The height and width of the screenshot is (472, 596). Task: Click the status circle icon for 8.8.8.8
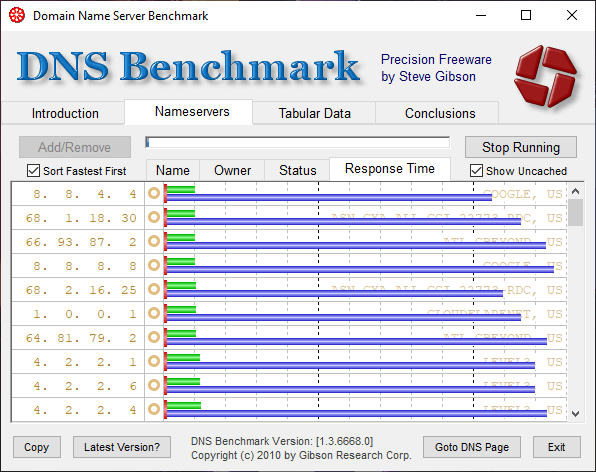[154, 265]
